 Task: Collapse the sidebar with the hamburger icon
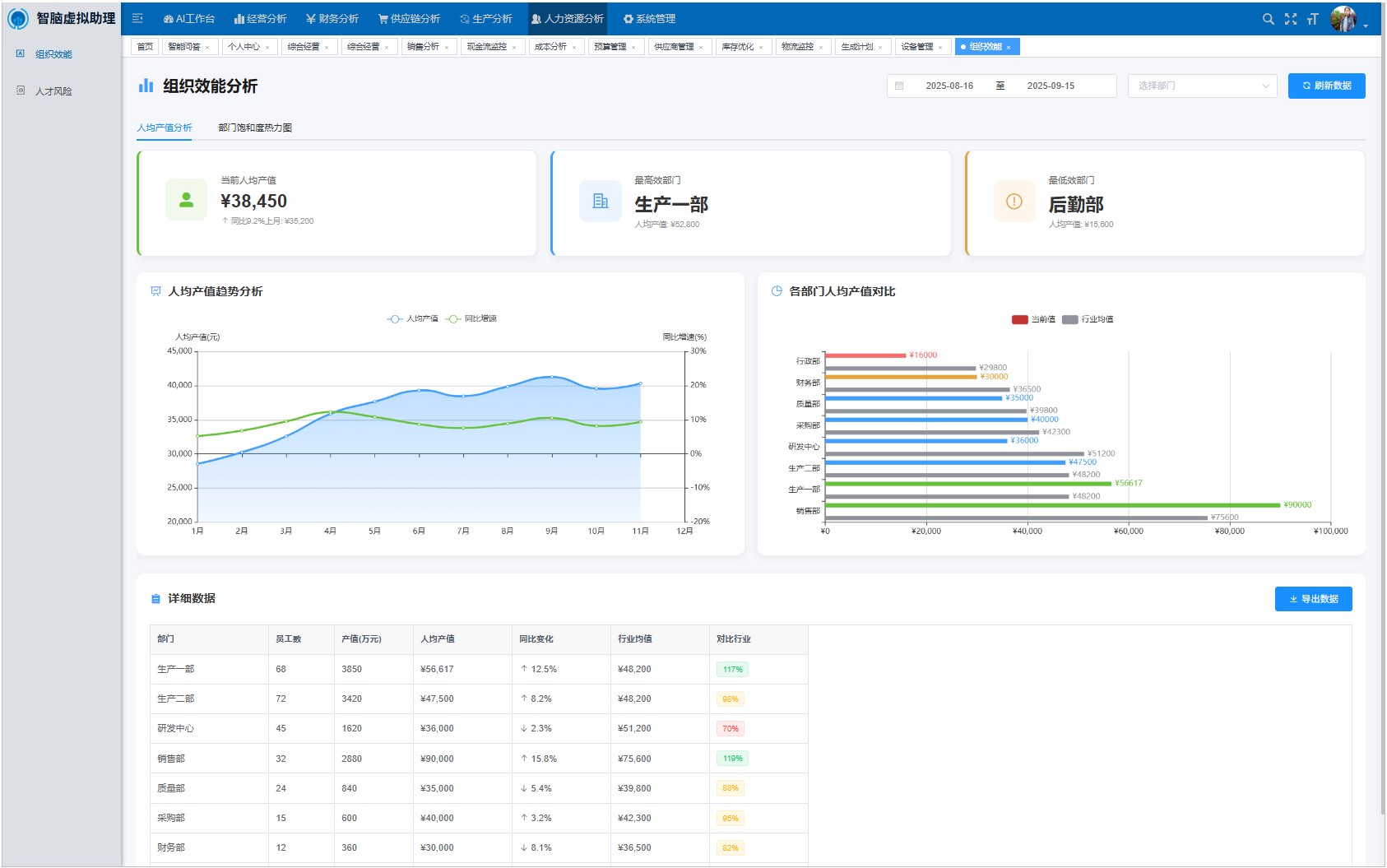pos(137,18)
